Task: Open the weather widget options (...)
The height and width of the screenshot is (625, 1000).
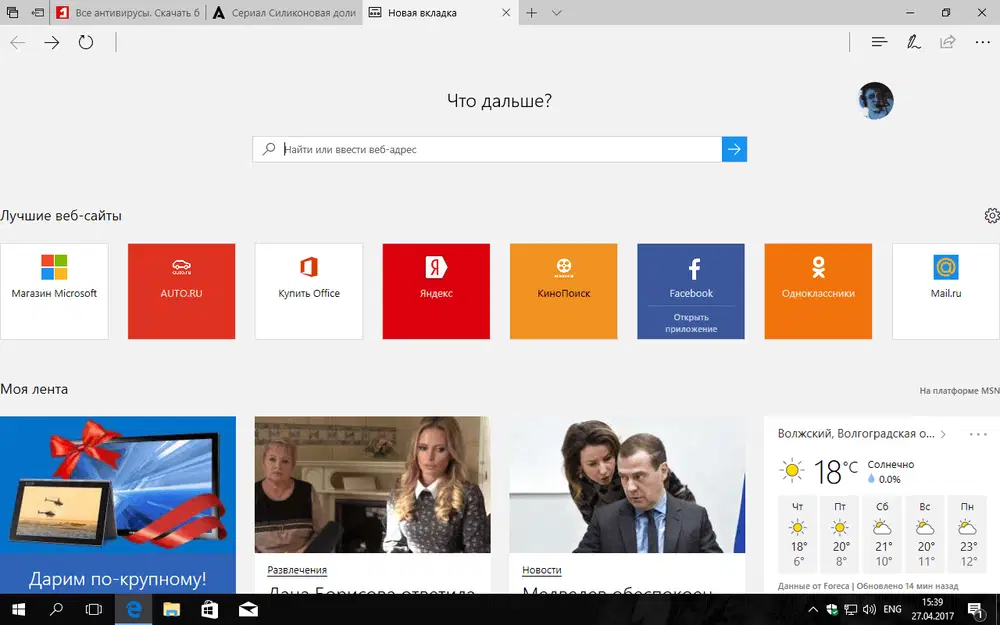Action: (x=977, y=433)
